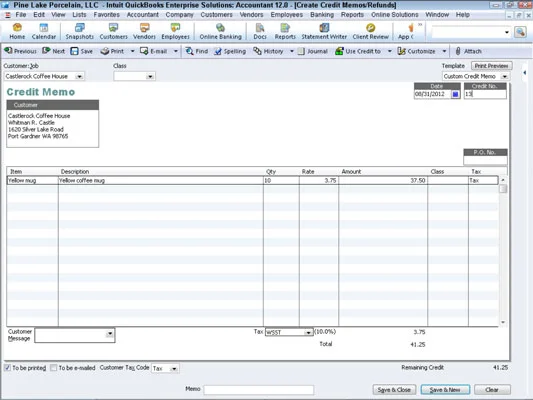Open the Help menu
533x400 pixels.
click(463, 15)
